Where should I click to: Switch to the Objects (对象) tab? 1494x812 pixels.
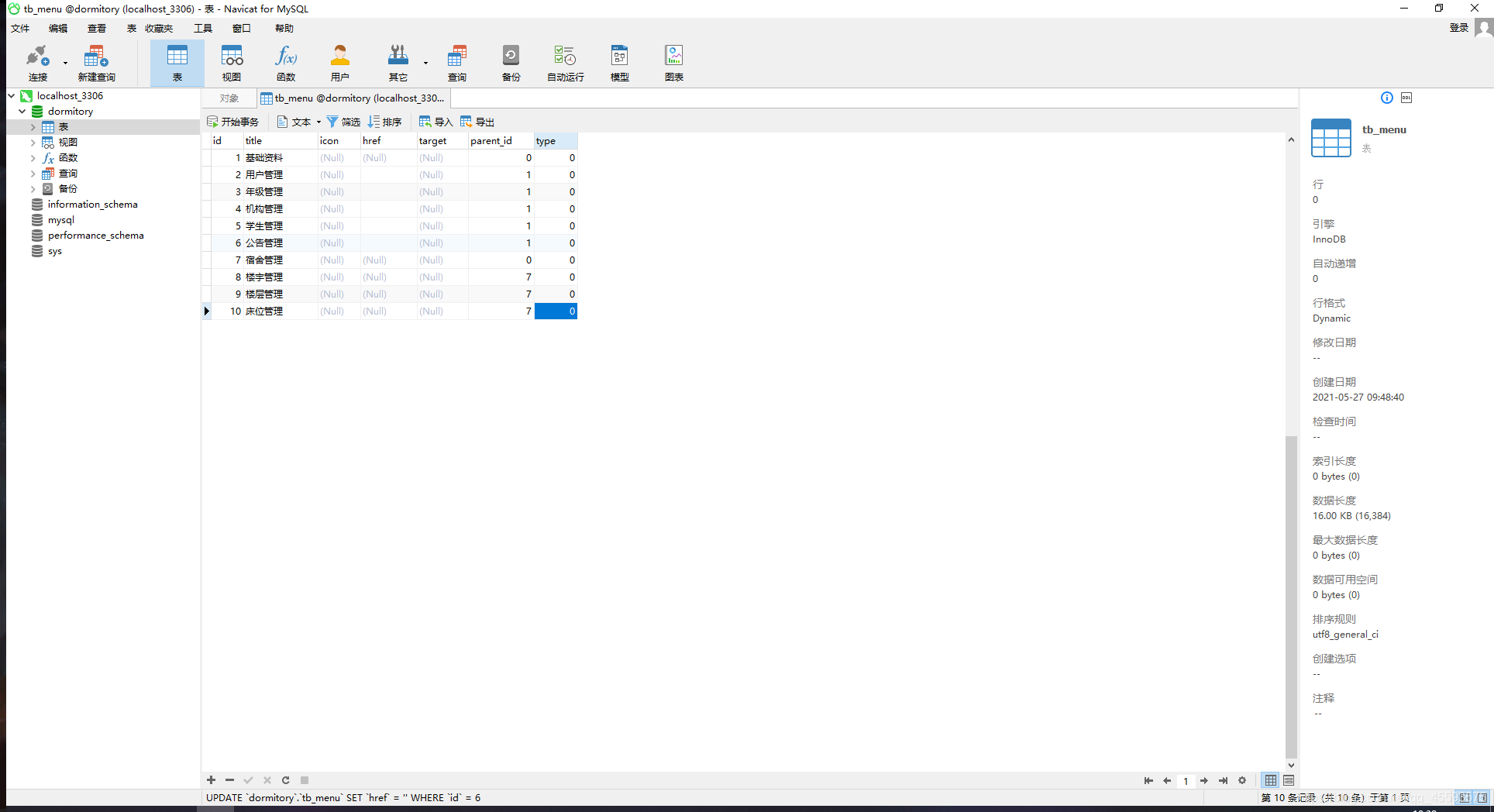(229, 98)
